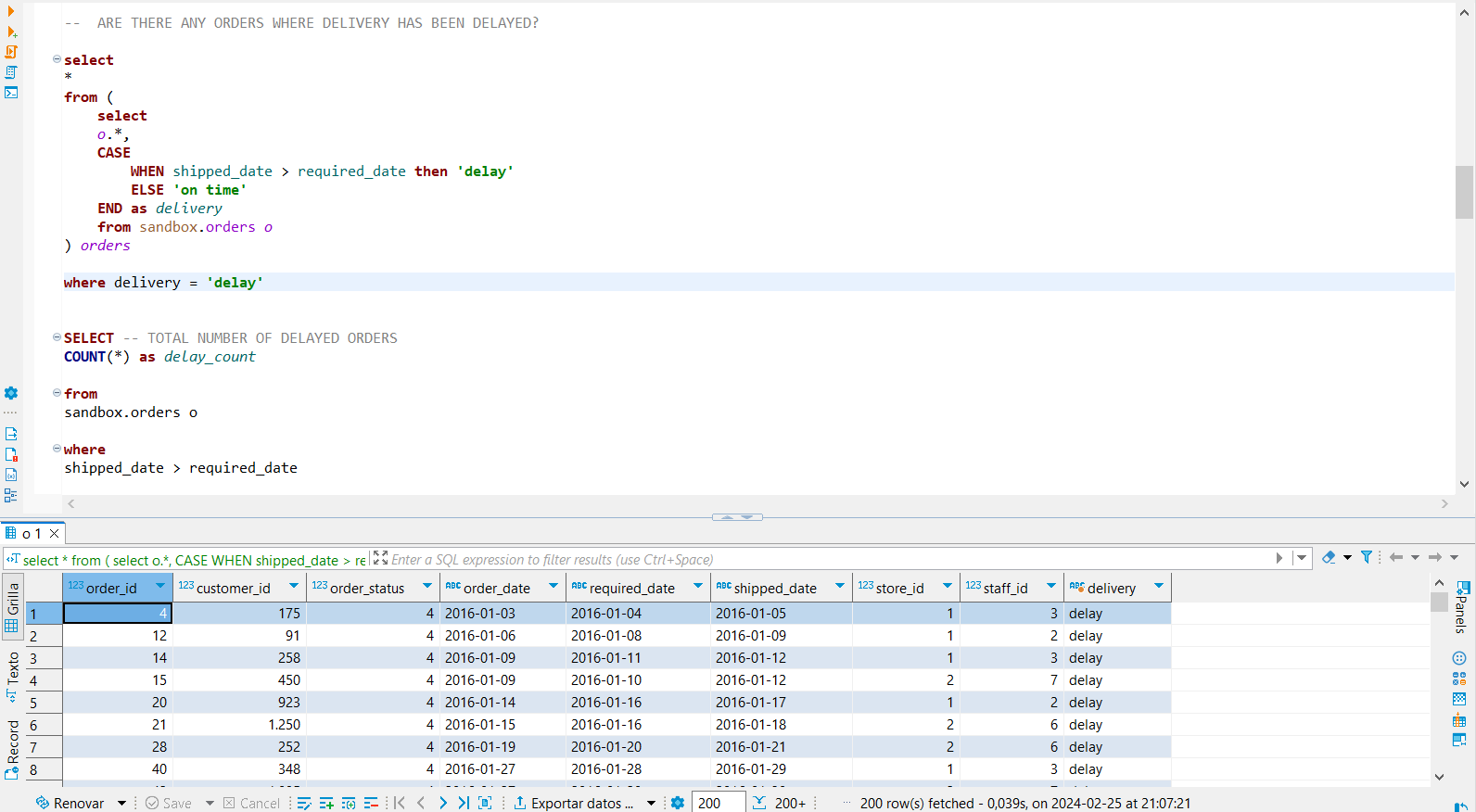Jump to the last row icon

point(464,803)
